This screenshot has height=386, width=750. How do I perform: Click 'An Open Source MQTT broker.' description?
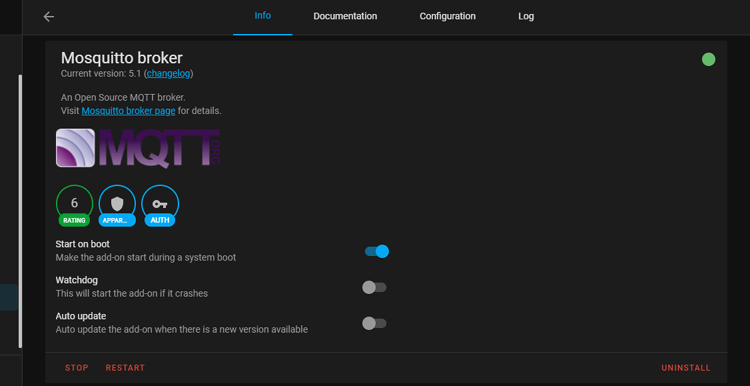click(123, 98)
